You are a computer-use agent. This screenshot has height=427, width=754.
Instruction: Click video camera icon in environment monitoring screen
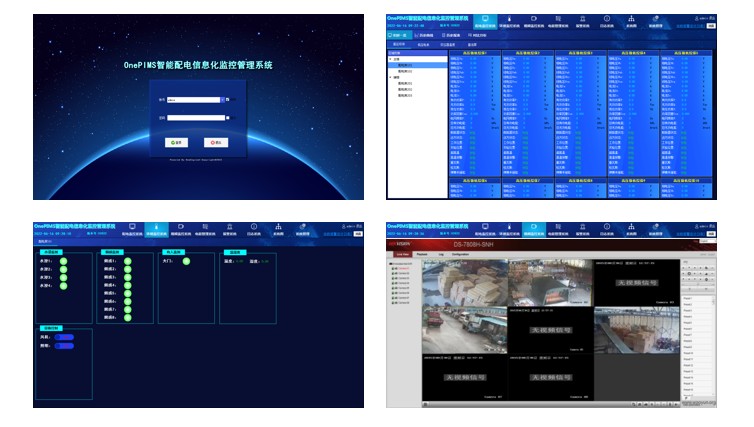tap(181, 226)
